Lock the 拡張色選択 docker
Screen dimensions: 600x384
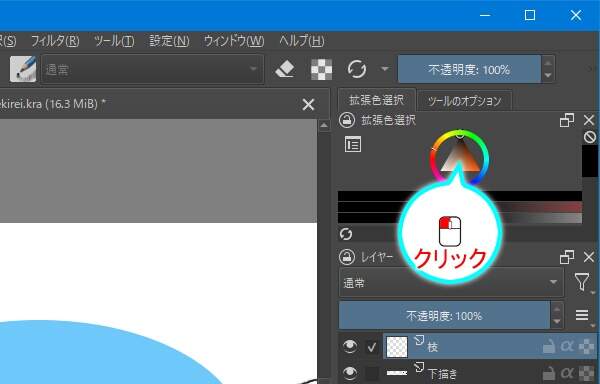[x=347, y=120]
